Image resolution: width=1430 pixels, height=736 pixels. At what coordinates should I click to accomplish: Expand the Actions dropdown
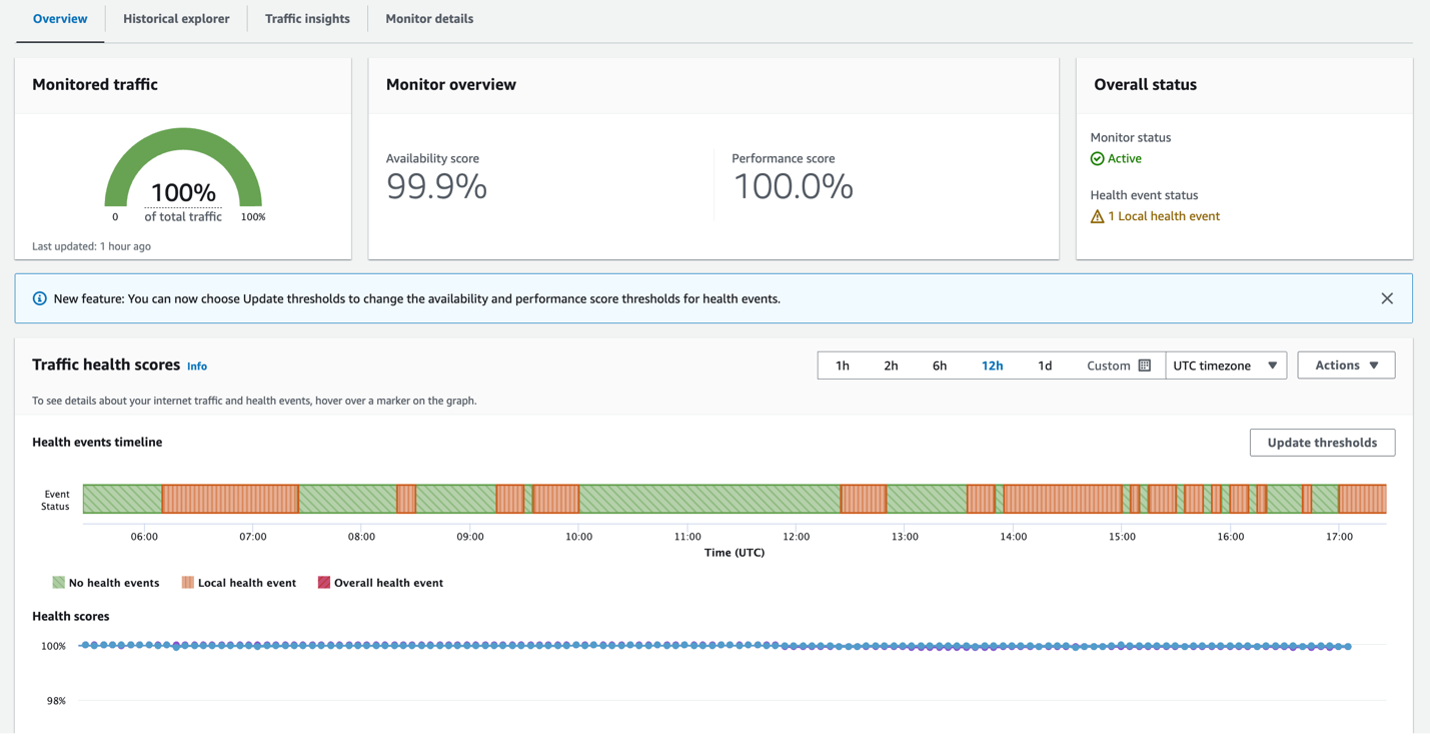[x=1346, y=365]
